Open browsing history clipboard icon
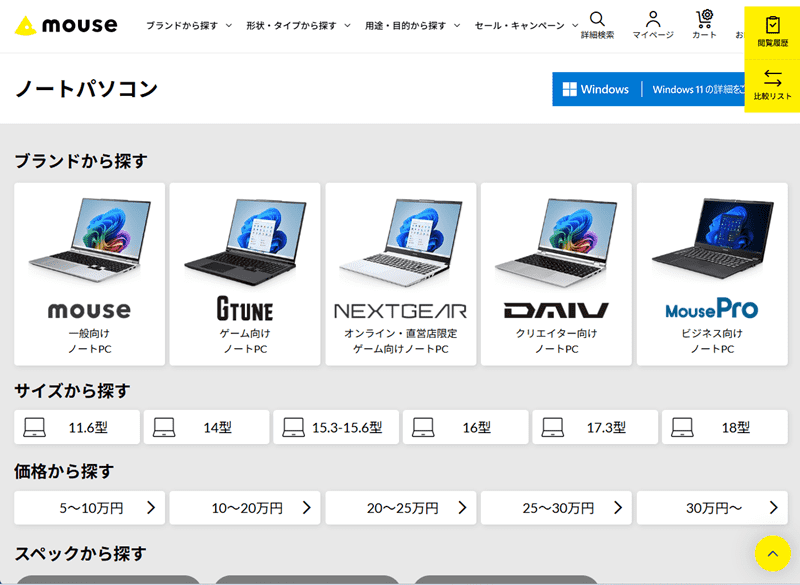Screen dimensions: 800x585 772,24
